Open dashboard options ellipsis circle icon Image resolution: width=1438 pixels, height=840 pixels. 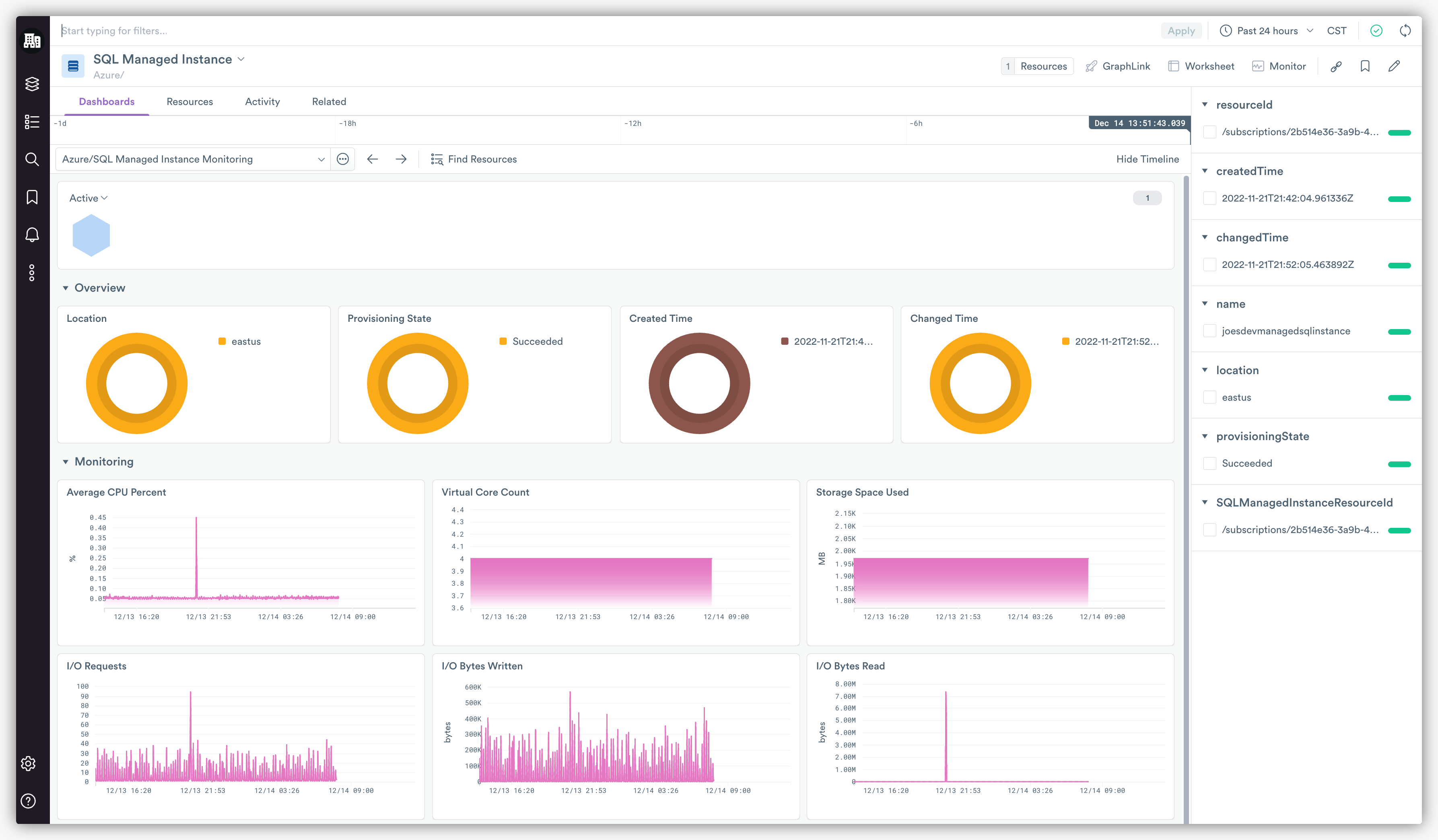[342, 159]
